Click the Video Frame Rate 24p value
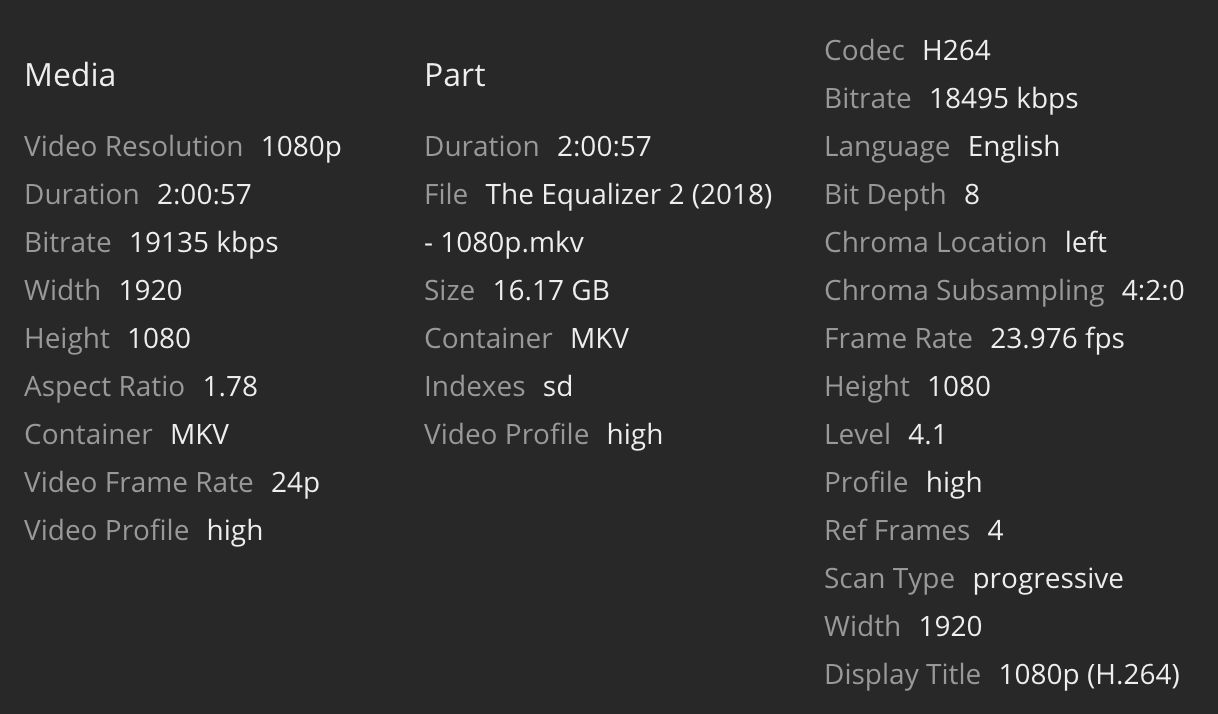This screenshot has height=714, width=1218. pyautogui.click(x=295, y=482)
